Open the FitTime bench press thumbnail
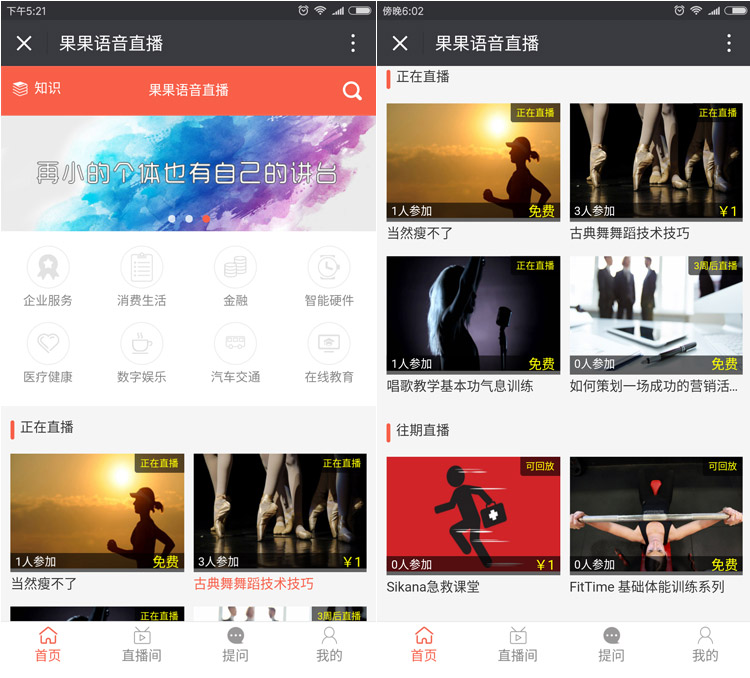Viewport: 750px width, 678px height. pyautogui.click(x=656, y=515)
